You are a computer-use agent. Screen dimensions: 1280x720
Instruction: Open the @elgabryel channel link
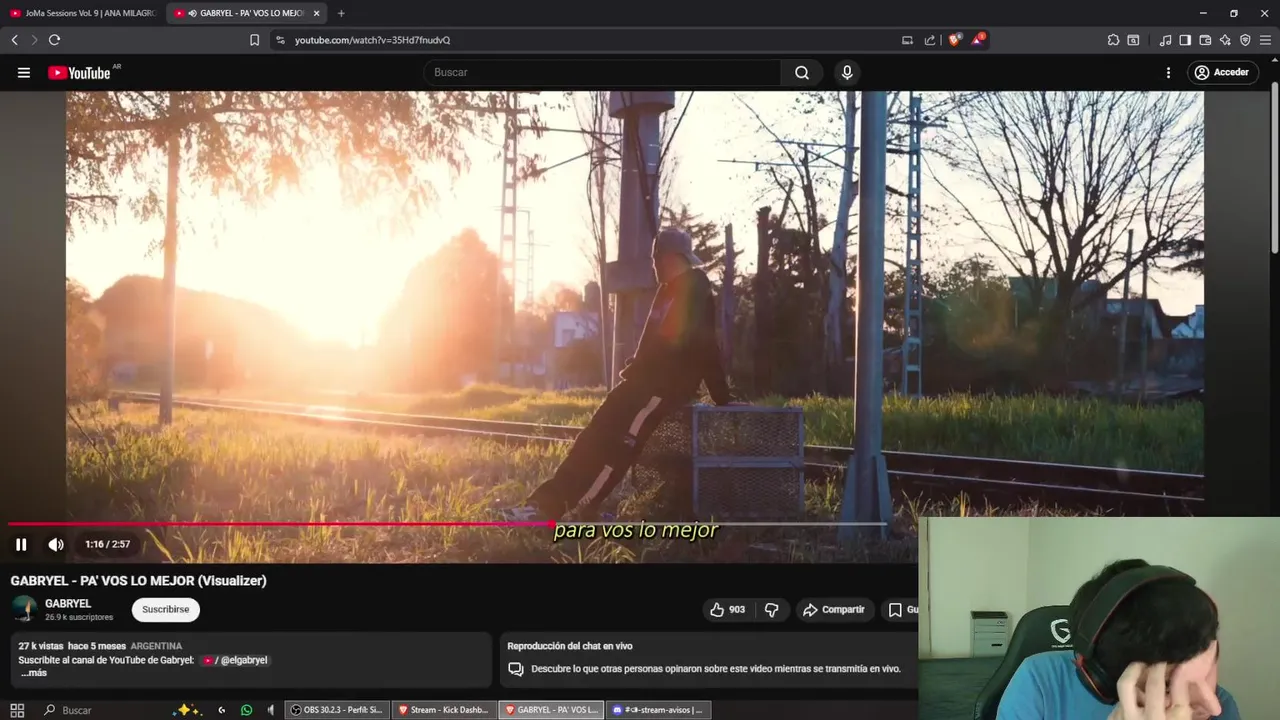click(235, 660)
